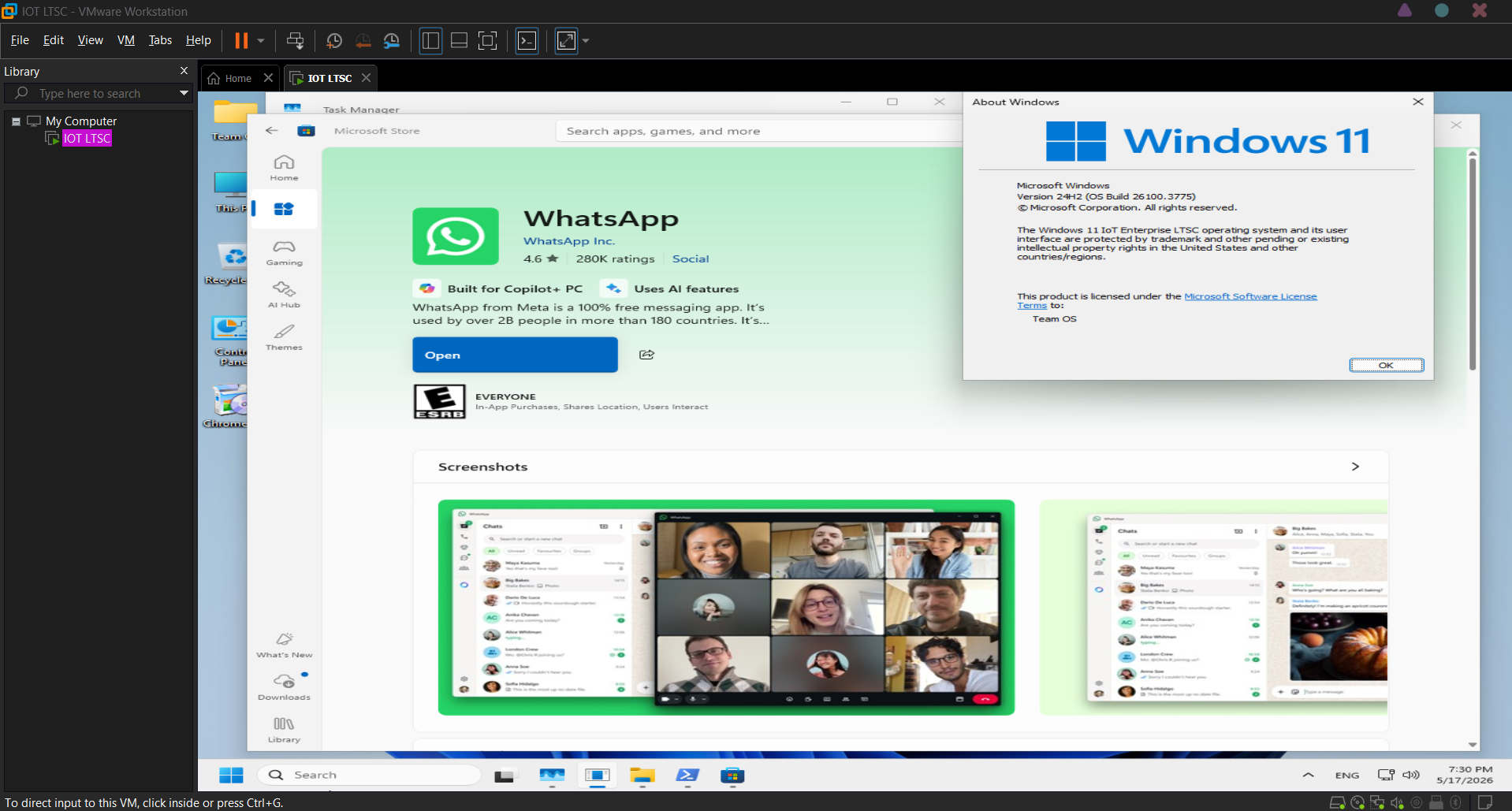Show hidden tray icons with the taskbar chevron
1512x811 pixels.
tap(1308, 775)
